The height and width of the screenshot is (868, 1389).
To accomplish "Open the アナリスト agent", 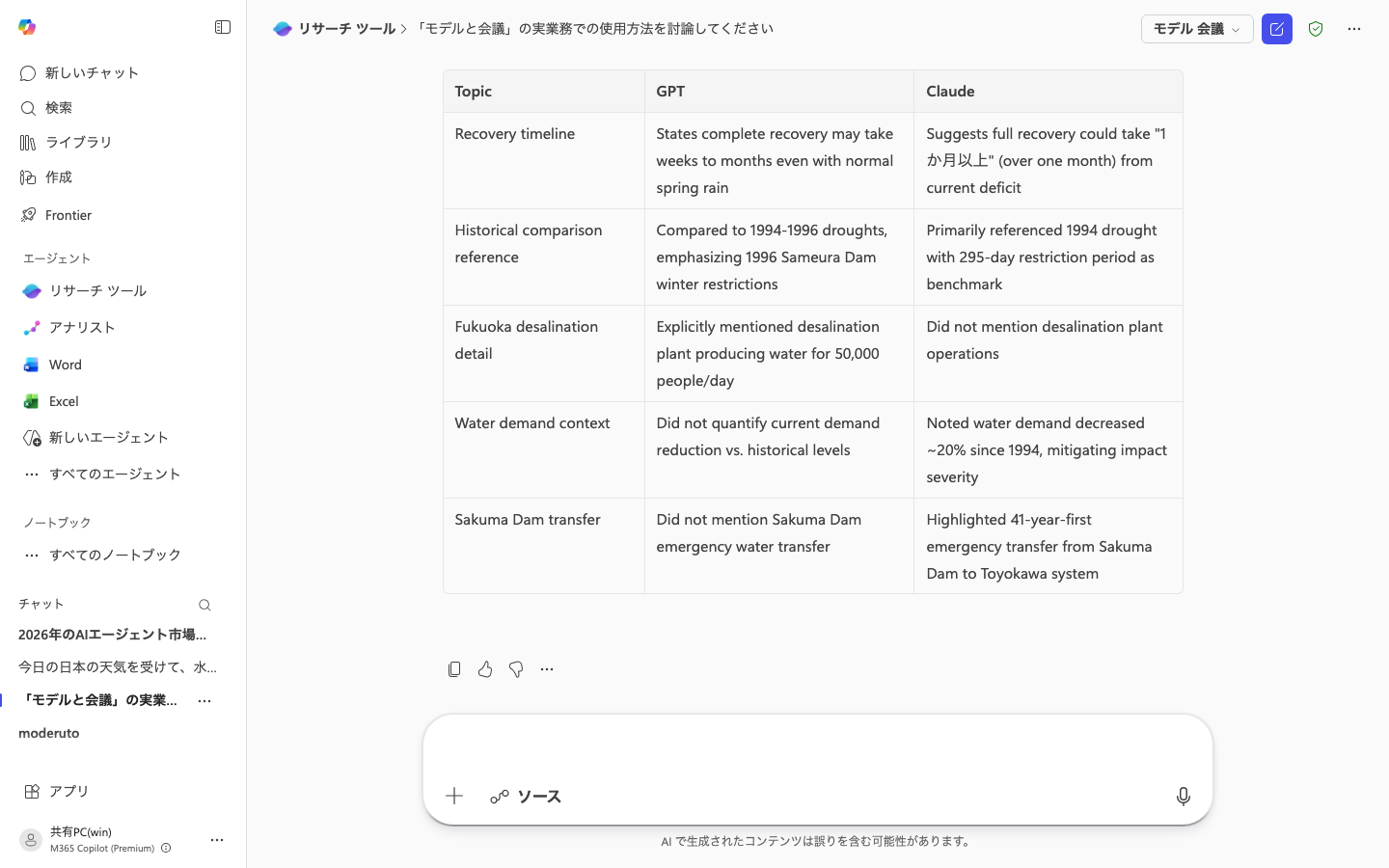I will tap(82, 328).
